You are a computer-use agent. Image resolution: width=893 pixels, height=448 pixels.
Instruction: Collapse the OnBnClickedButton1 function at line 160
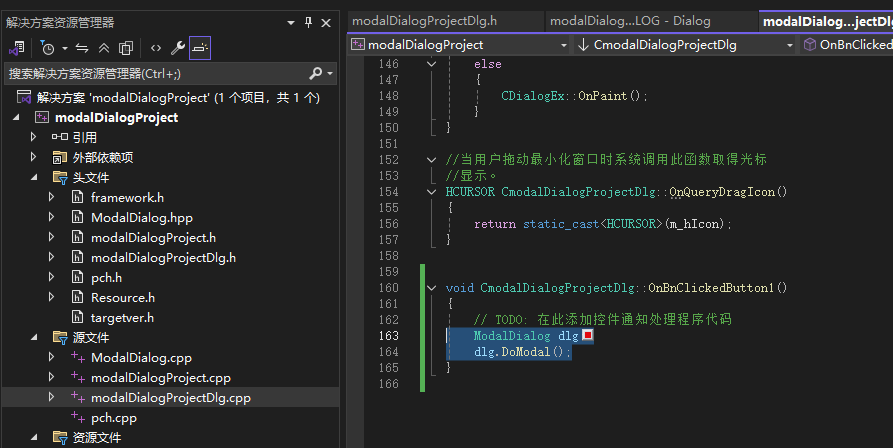[x=432, y=288]
